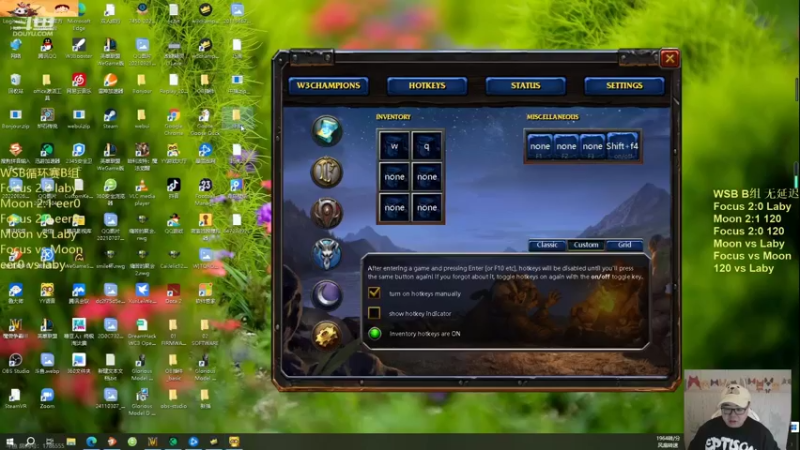Select the Google Chrome desktop icon
Screen dimensions: 800x450
click(173, 121)
